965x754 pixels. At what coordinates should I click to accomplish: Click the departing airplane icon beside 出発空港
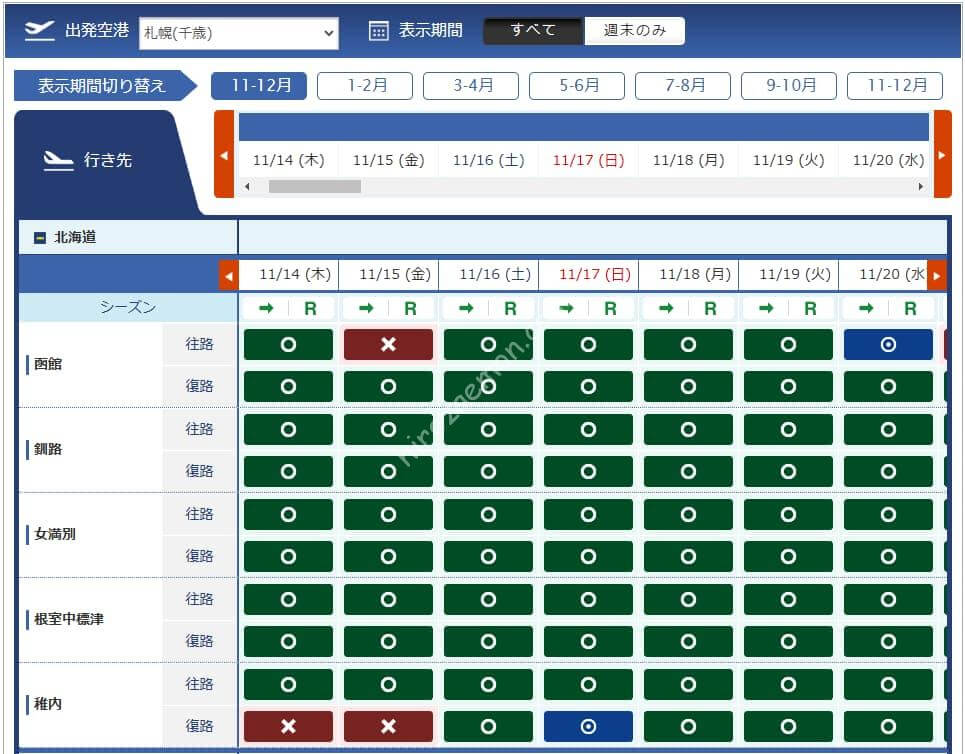pos(39,30)
